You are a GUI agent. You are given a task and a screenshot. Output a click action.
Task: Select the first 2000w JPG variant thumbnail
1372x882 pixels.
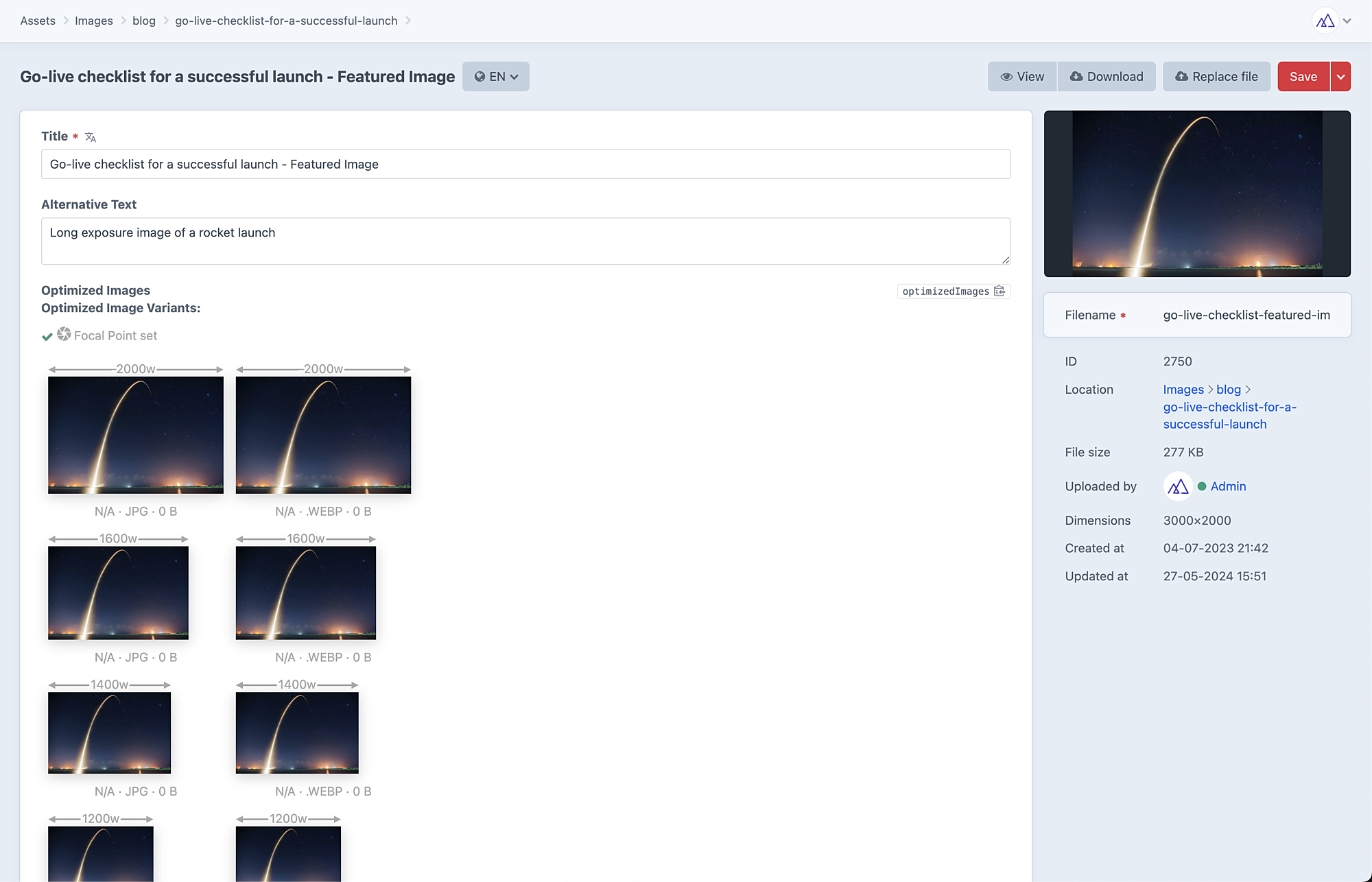click(x=136, y=435)
